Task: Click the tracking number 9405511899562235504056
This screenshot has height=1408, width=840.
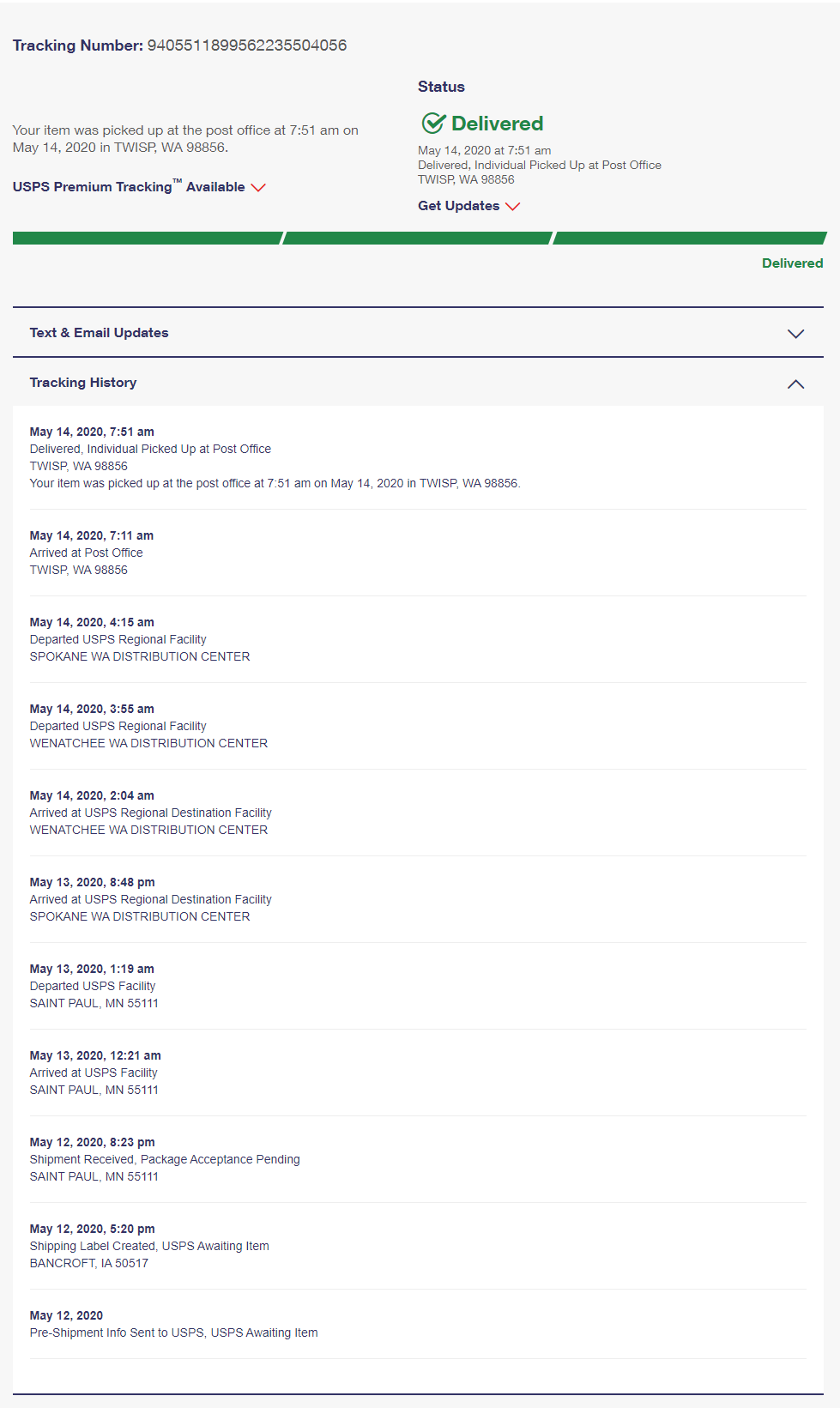Action: pos(247,45)
